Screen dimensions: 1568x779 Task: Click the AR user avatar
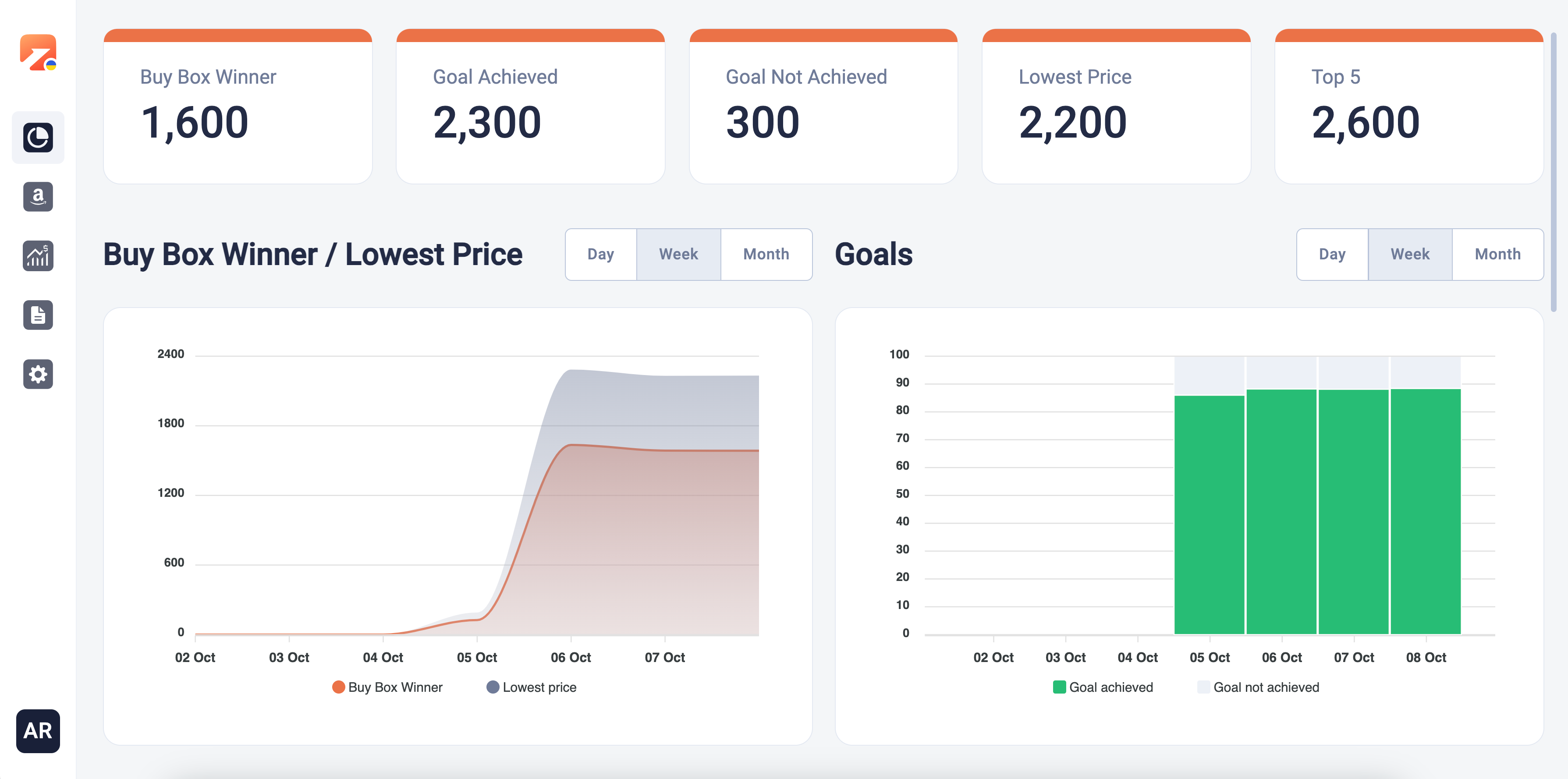(x=38, y=731)
